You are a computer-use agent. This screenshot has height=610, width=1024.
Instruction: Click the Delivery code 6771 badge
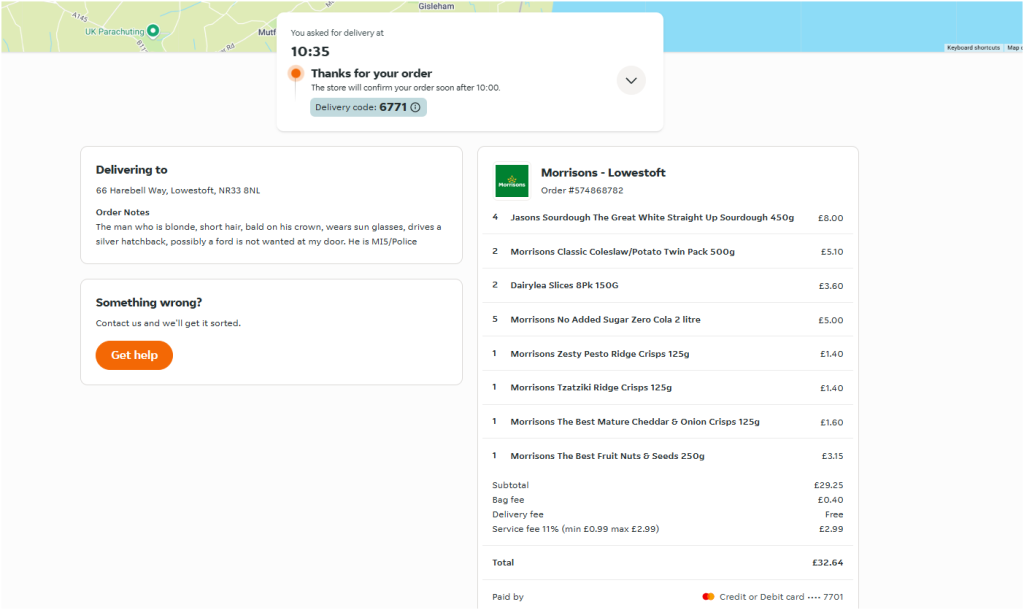pyautogui.click(x=368, y=107)
